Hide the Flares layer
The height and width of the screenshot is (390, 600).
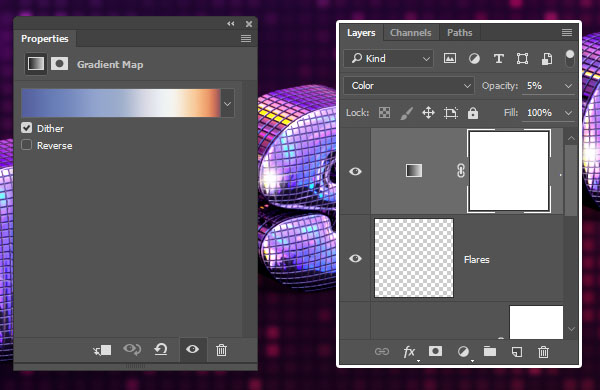355,258
